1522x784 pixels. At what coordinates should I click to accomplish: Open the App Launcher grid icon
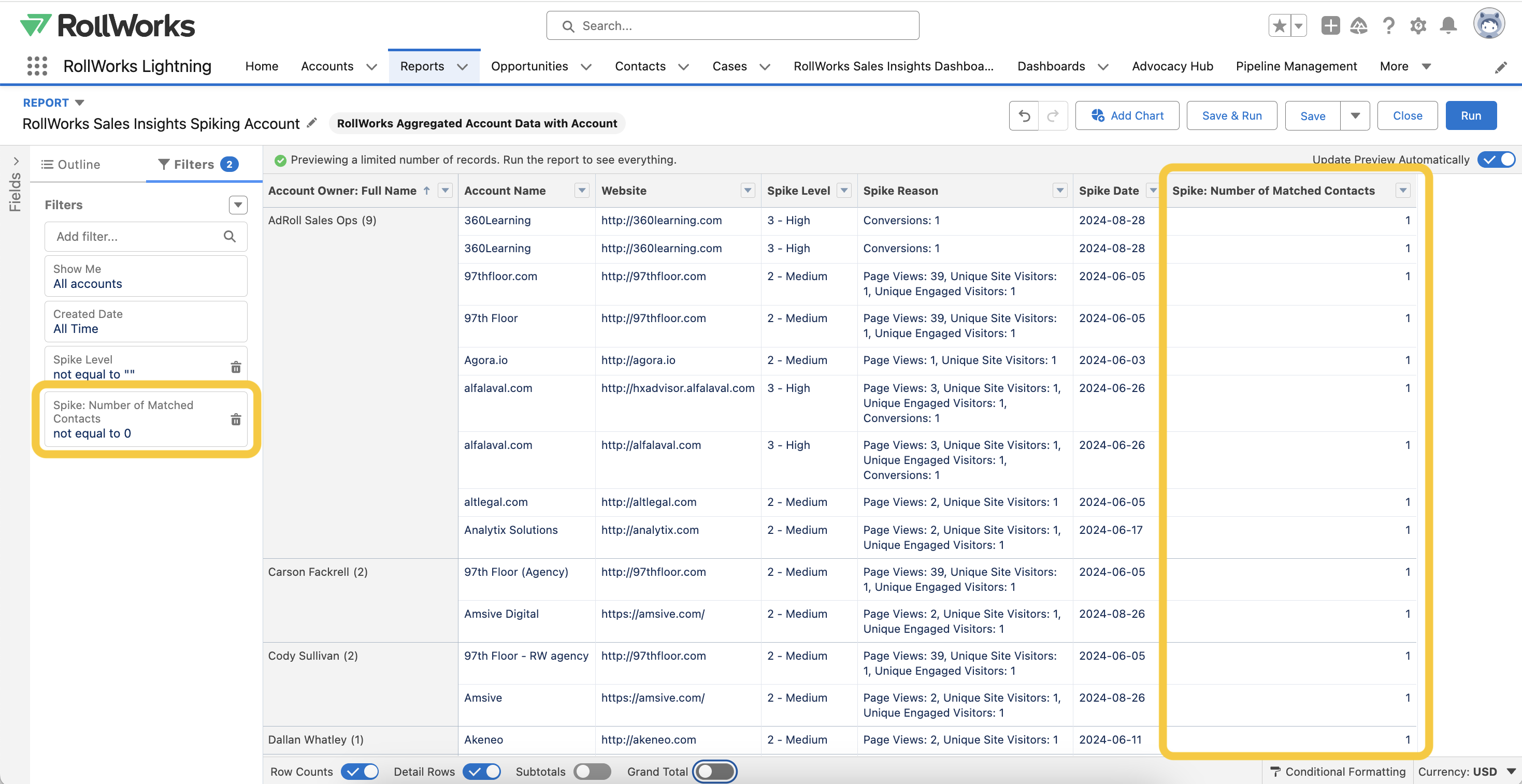37,66
